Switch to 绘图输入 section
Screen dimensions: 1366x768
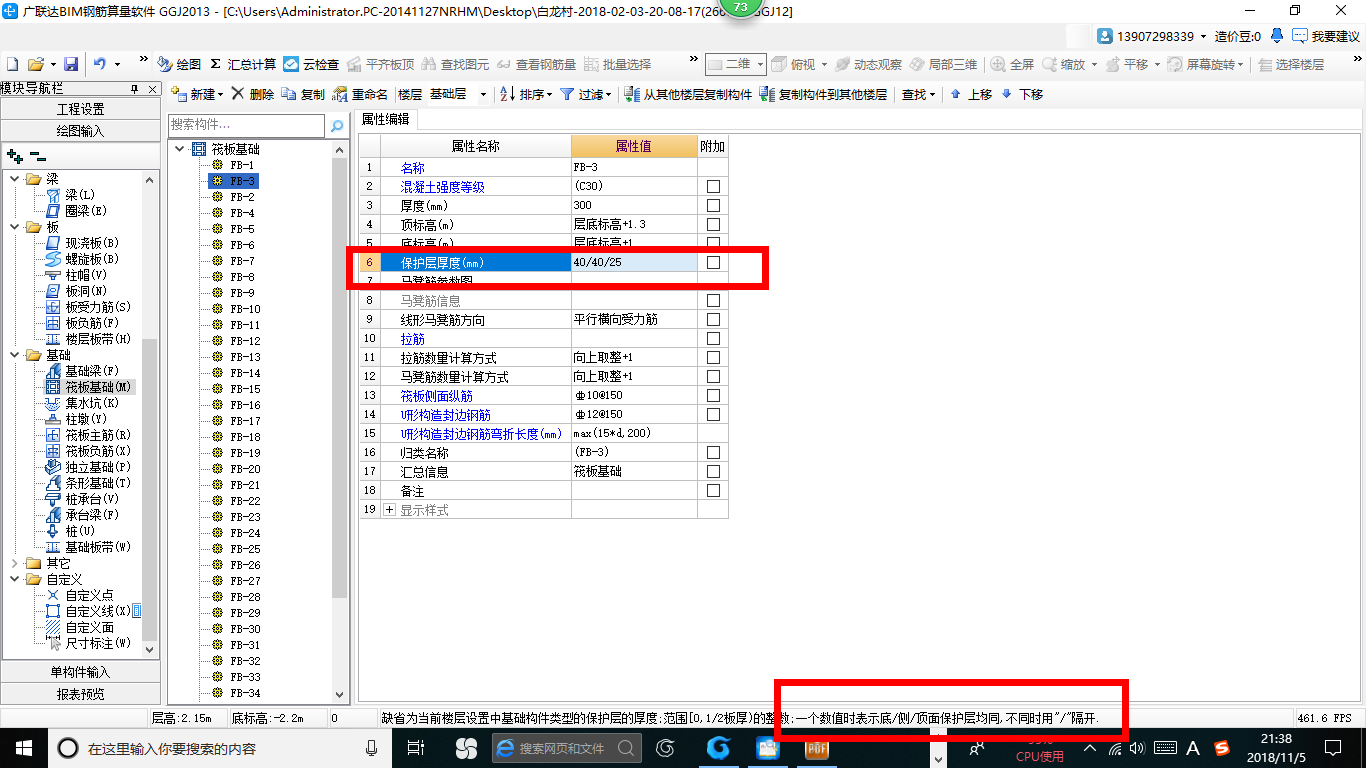[80, 130]
